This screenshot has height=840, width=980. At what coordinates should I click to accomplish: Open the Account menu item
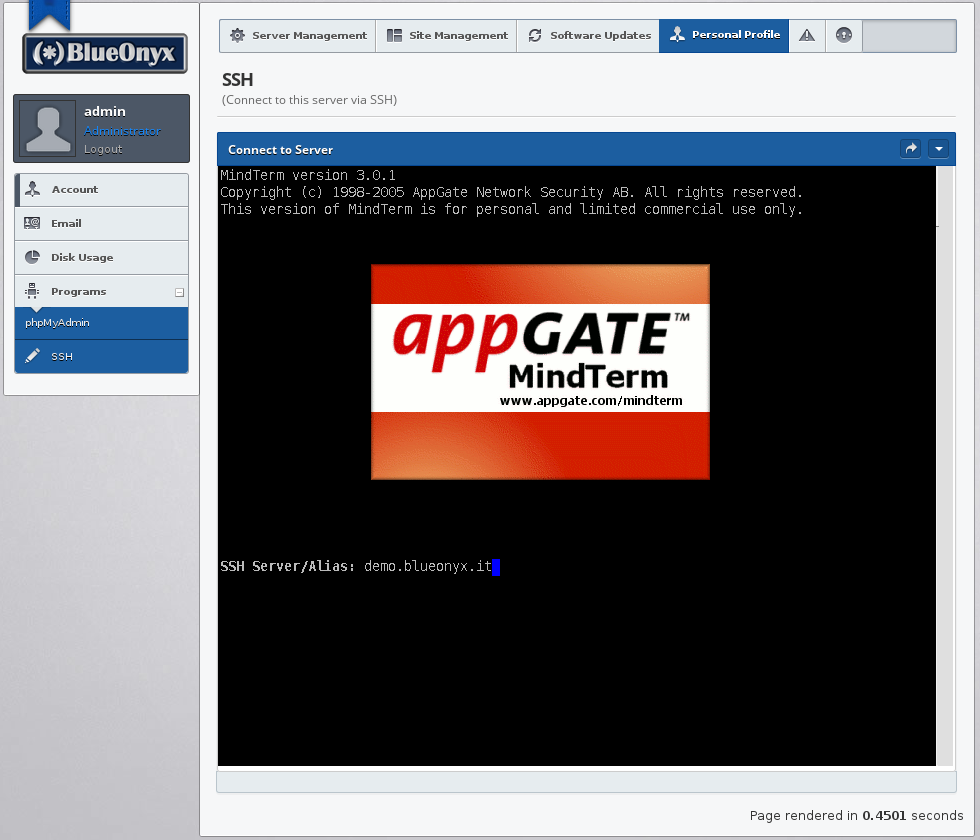(101, 190)
